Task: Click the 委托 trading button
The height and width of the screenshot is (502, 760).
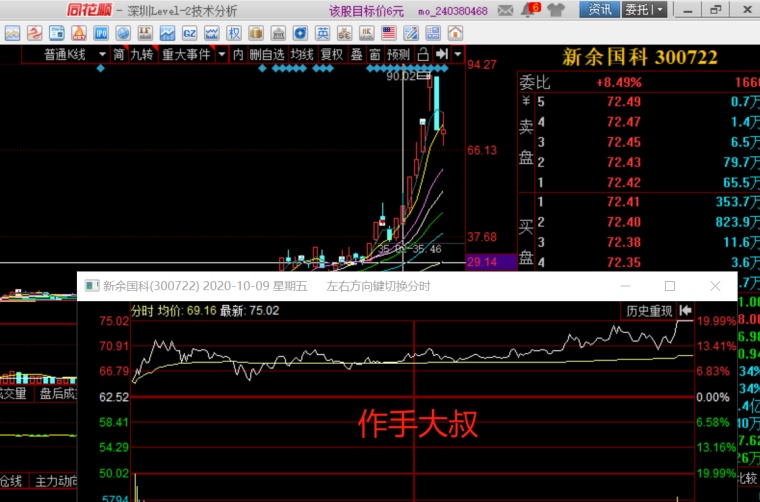Action: (638, 9)
